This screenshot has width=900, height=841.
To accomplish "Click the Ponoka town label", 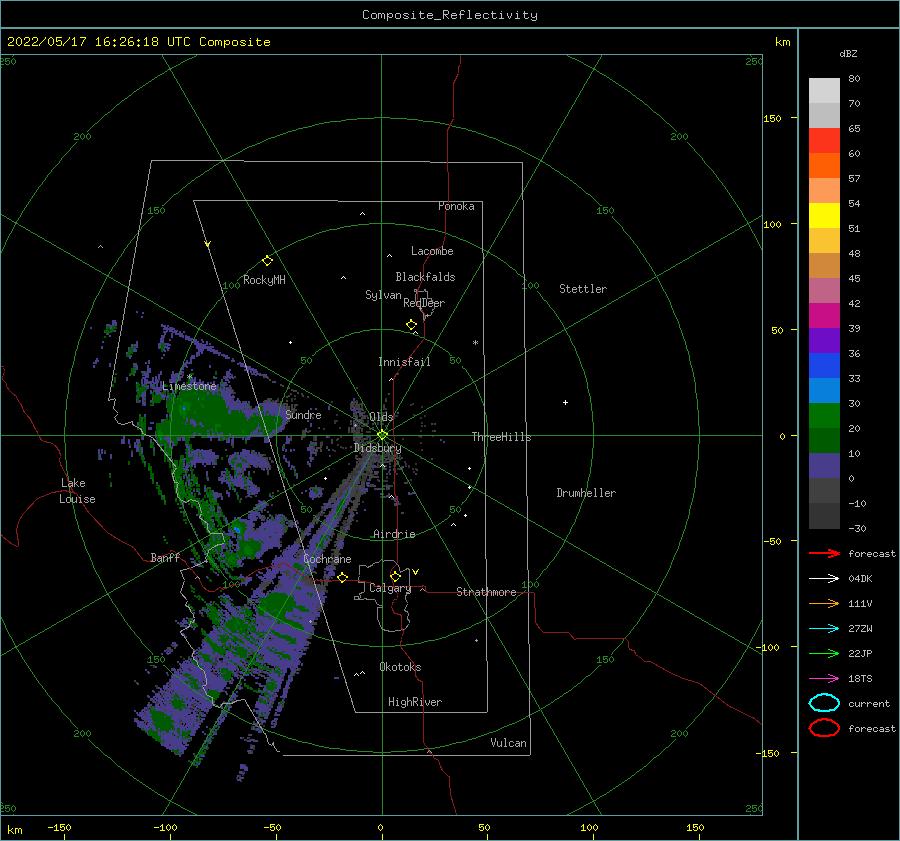I will click(456, 206).
